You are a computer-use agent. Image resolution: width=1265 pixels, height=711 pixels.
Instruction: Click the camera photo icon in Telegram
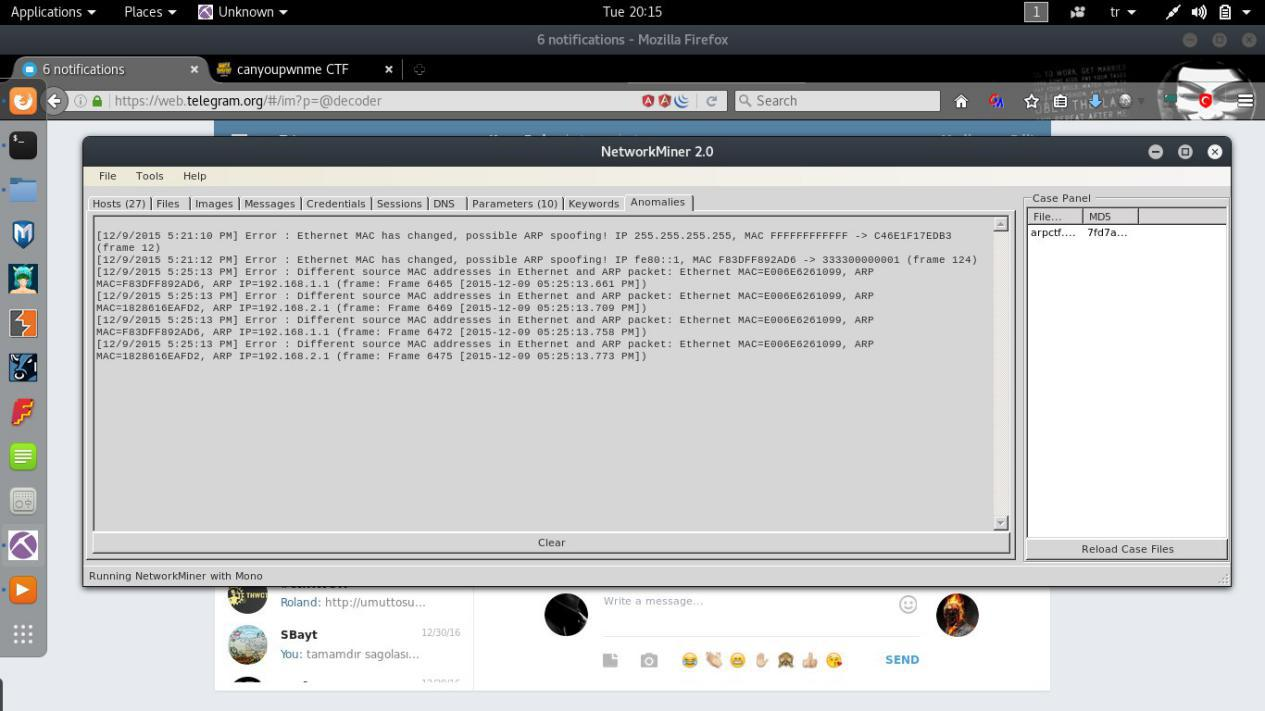click(x=649, y=660)
